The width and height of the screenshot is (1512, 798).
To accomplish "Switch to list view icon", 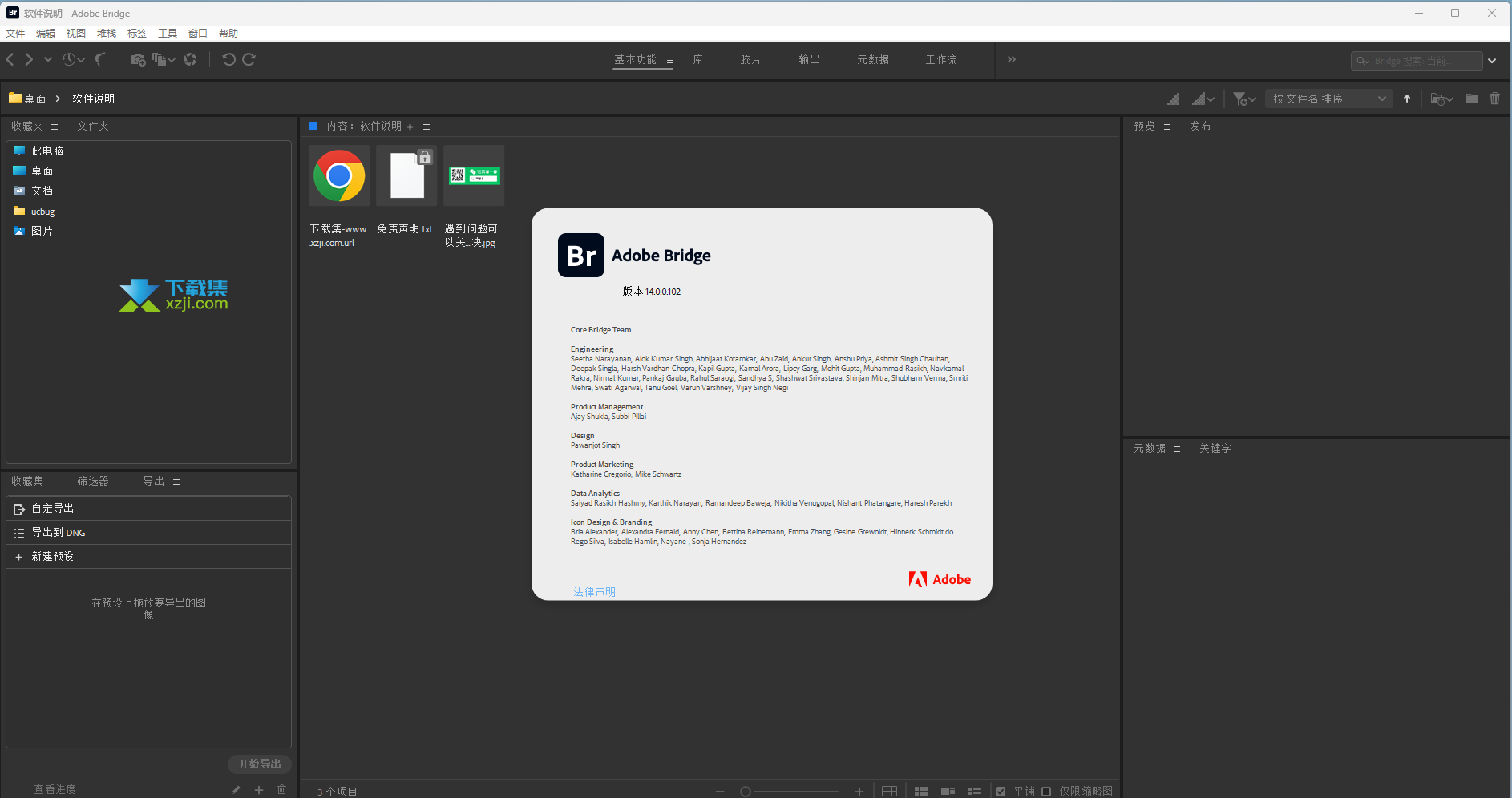I will (975, 791).
